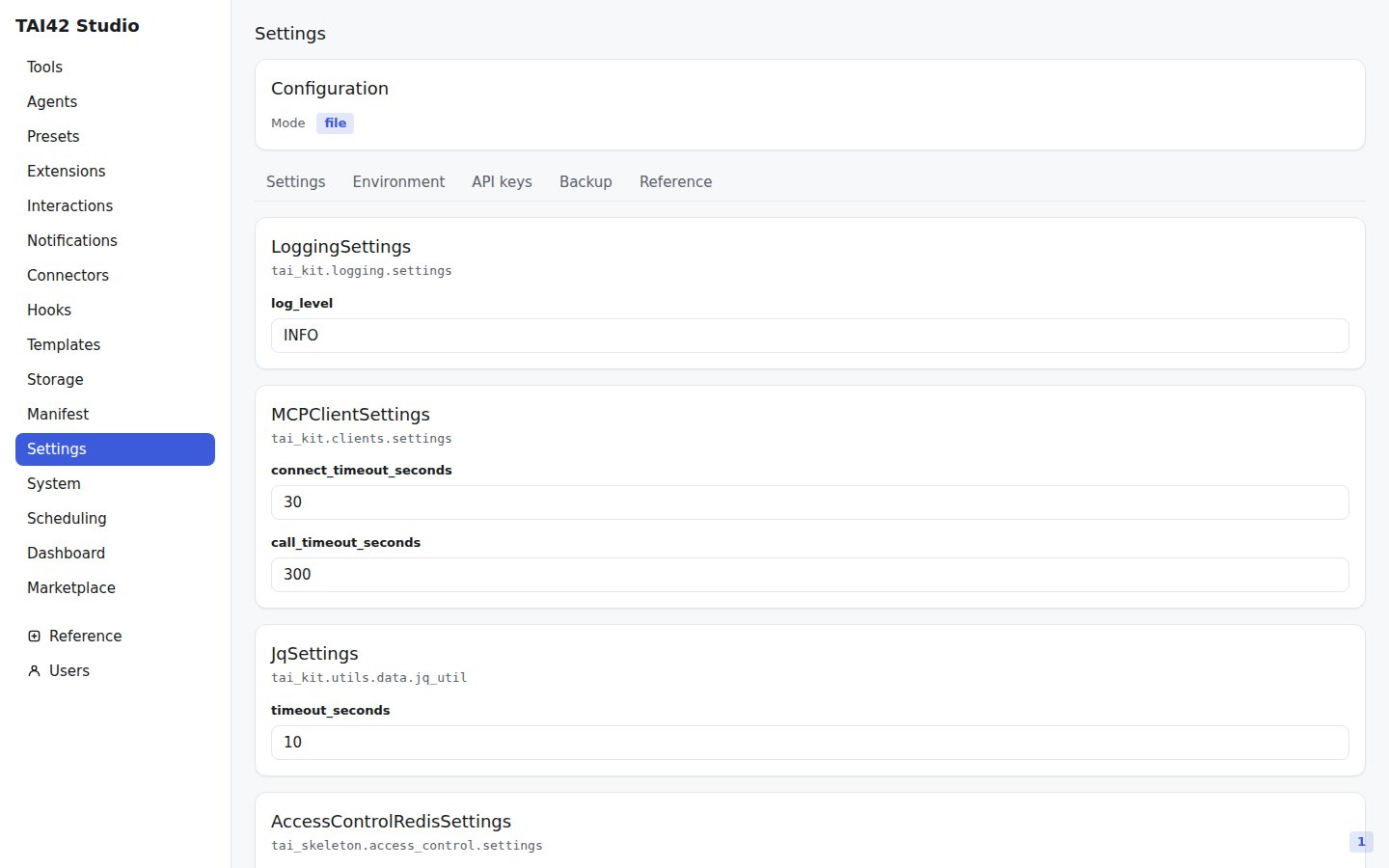Open Presets section
Screen dimensions: 1389x868
coord(115,137)
